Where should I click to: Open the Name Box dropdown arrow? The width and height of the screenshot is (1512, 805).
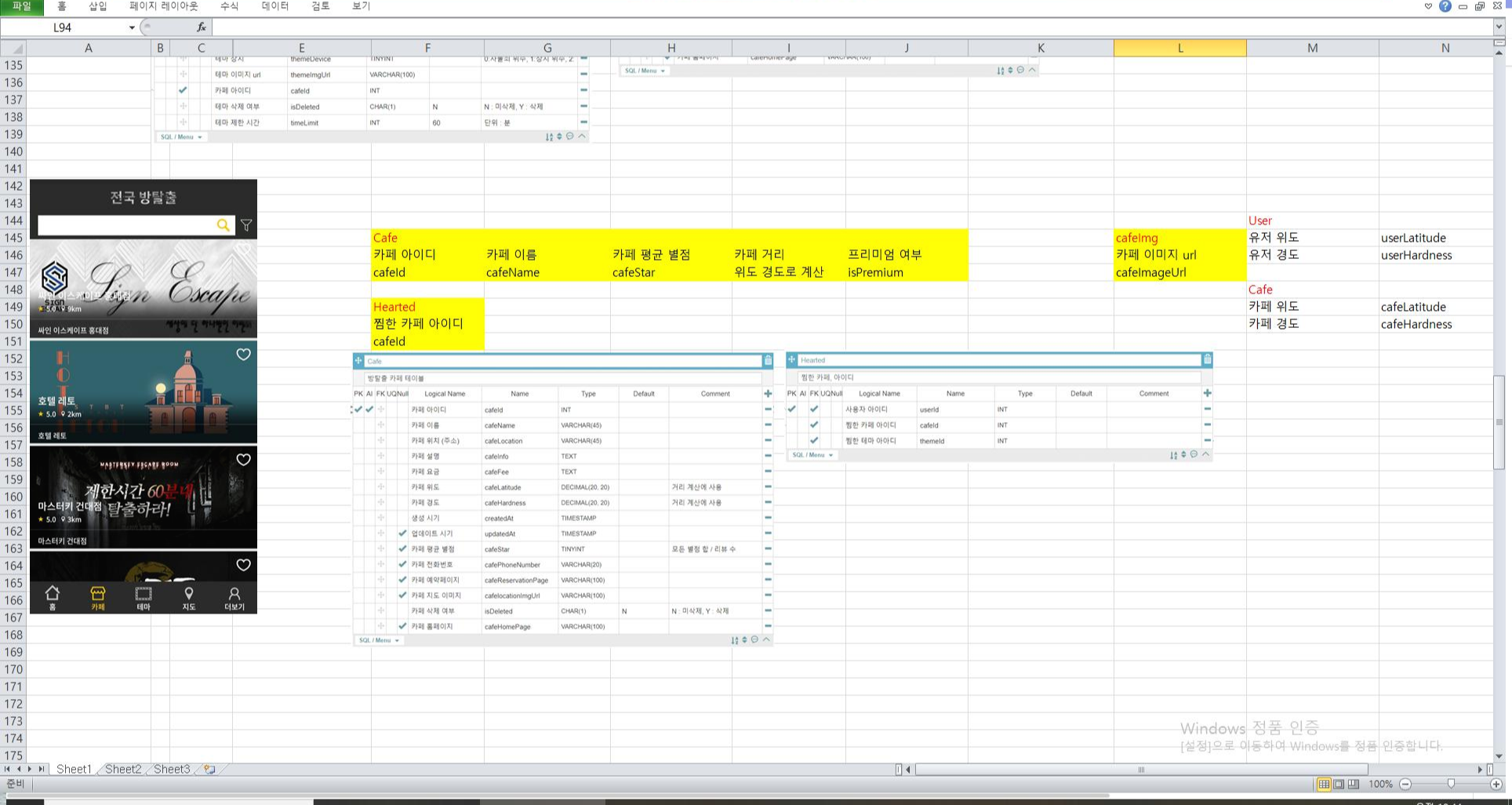click(132, 27)
